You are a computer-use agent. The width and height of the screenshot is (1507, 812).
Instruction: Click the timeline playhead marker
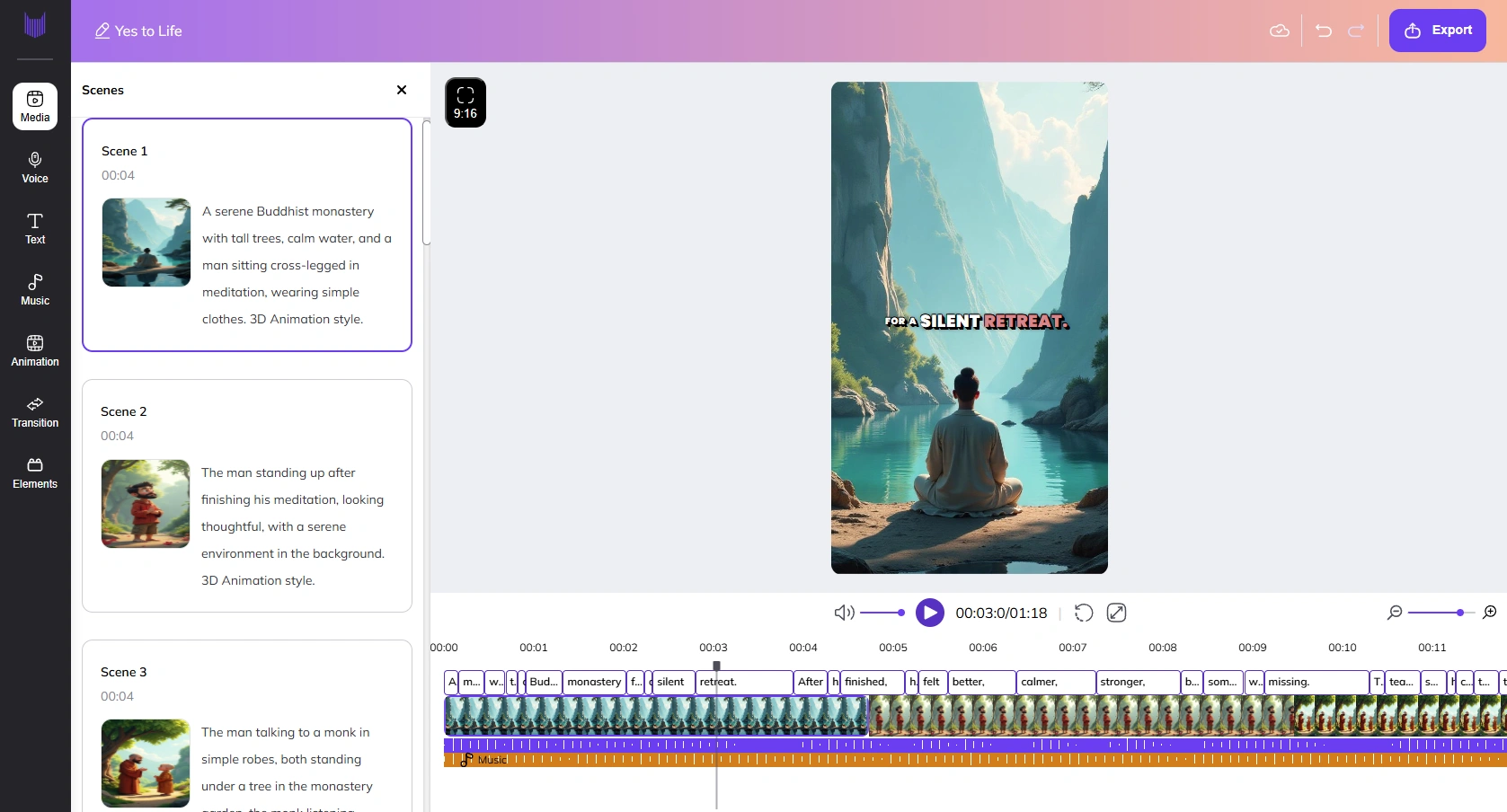coord(716,666)
